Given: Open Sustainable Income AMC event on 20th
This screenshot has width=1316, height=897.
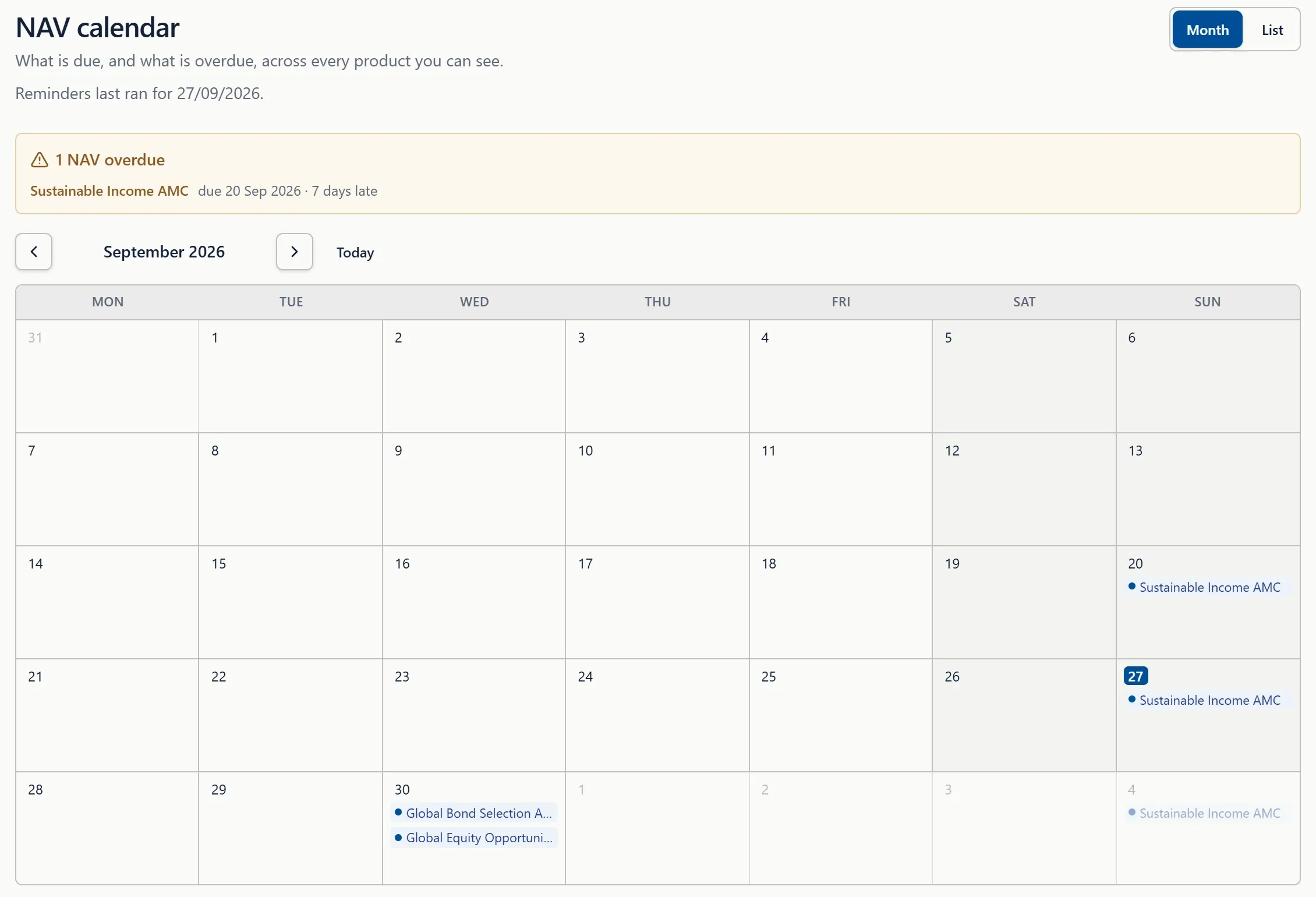Looking at the screenshot, I should click(x=1208, y=587).
